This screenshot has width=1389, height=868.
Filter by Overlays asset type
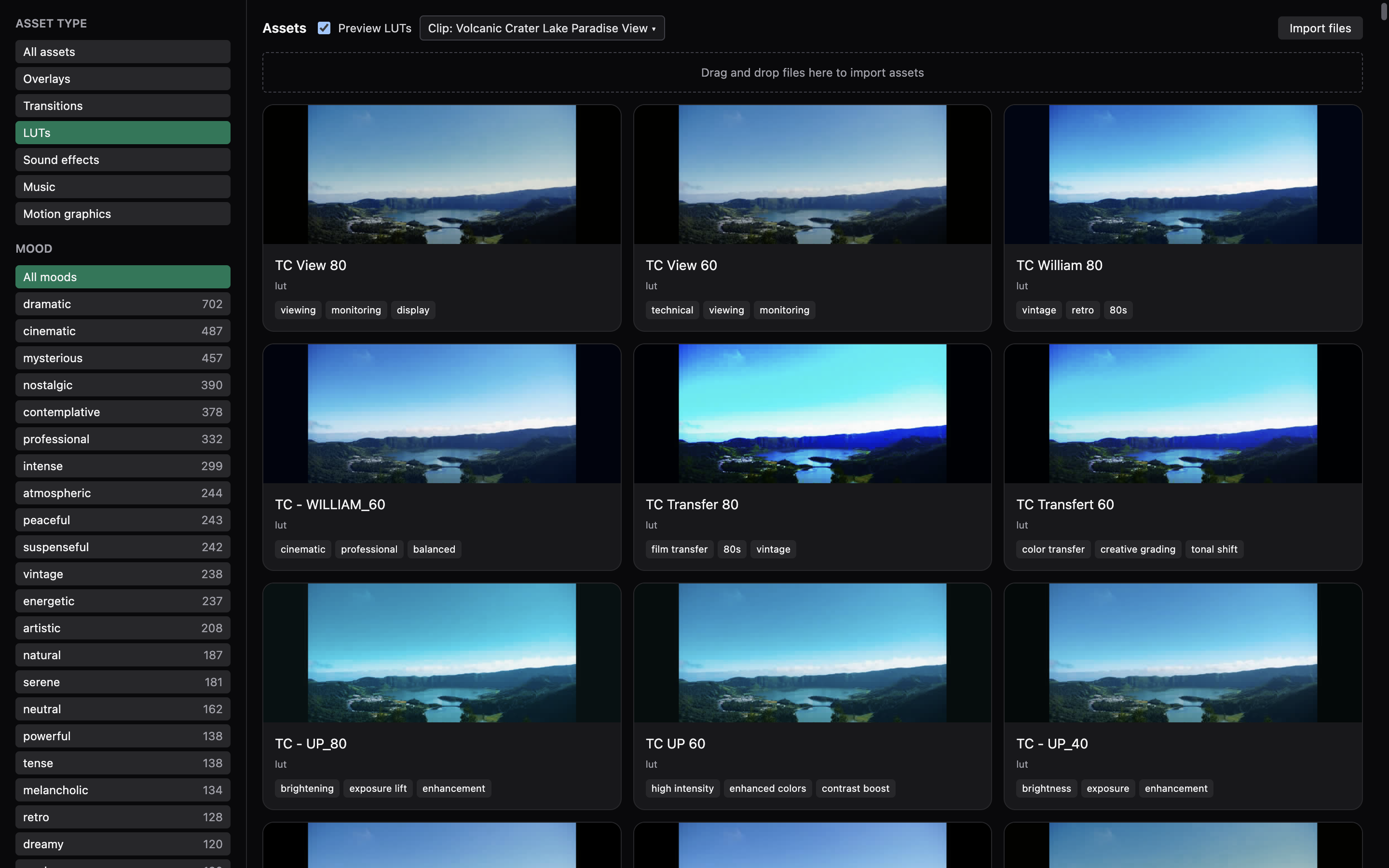pos(123,79)
